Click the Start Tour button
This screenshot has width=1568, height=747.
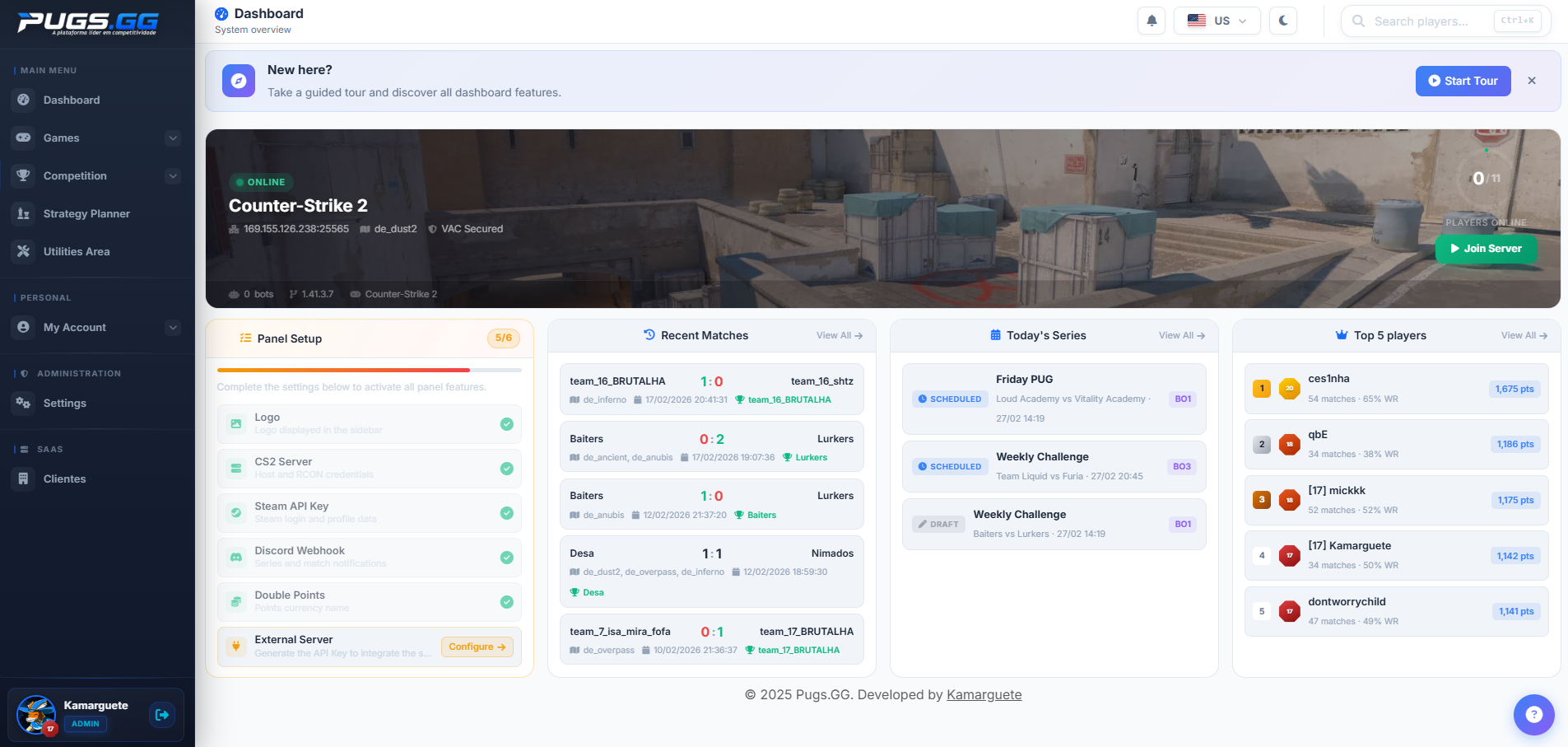[1463, 81]
